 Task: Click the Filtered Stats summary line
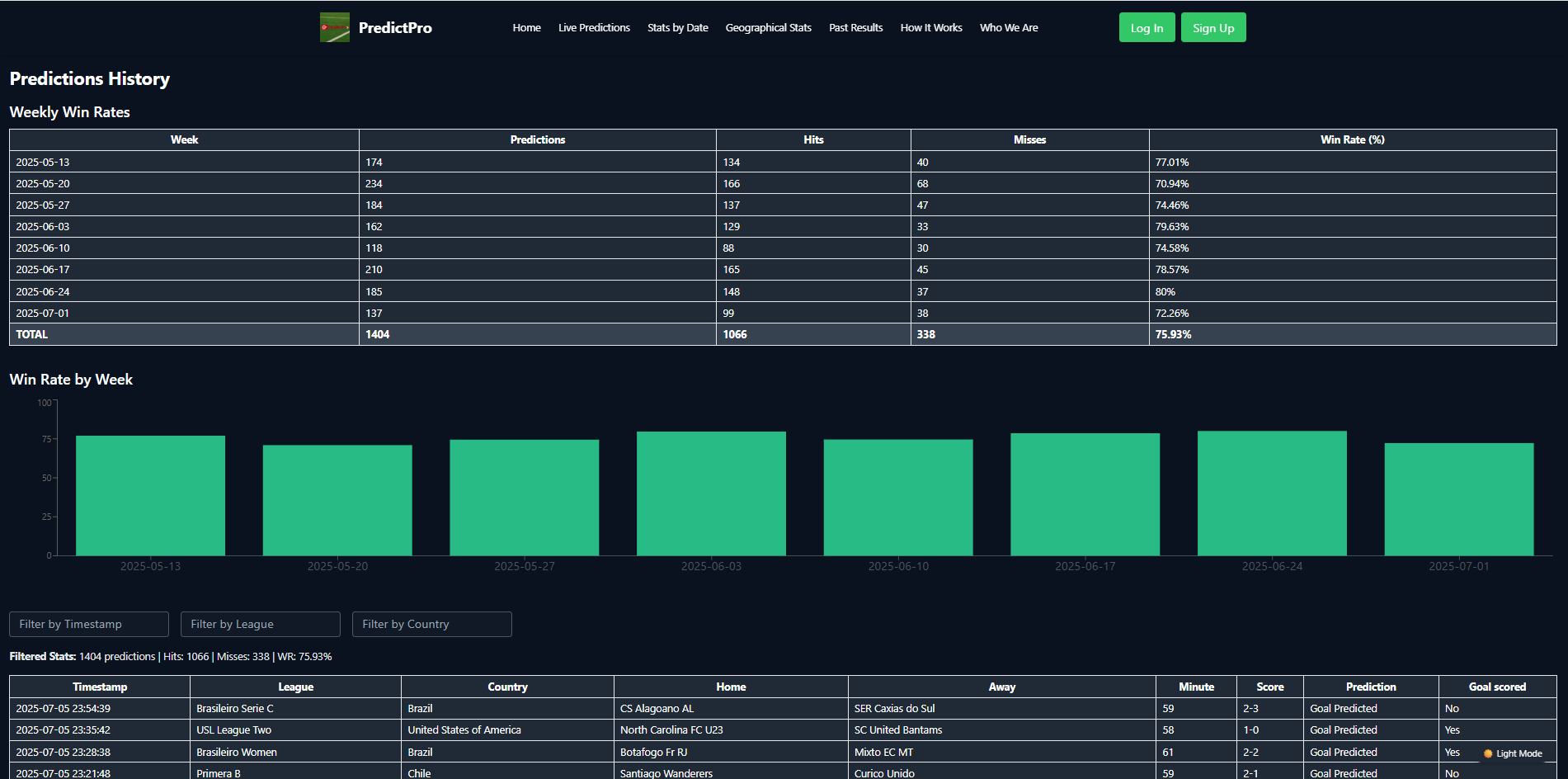pyautogui.click(x=171, y=656)
